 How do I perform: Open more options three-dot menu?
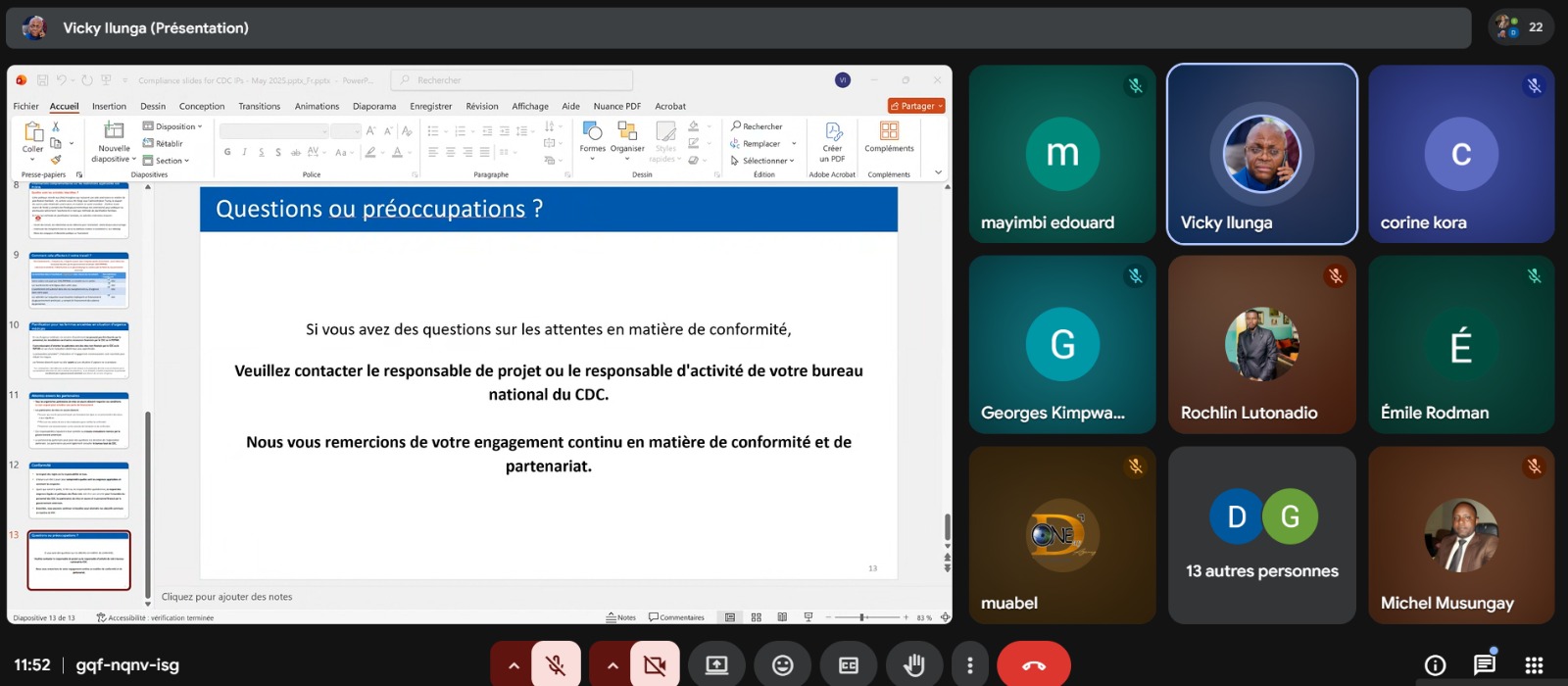click(x=970, y=665)
